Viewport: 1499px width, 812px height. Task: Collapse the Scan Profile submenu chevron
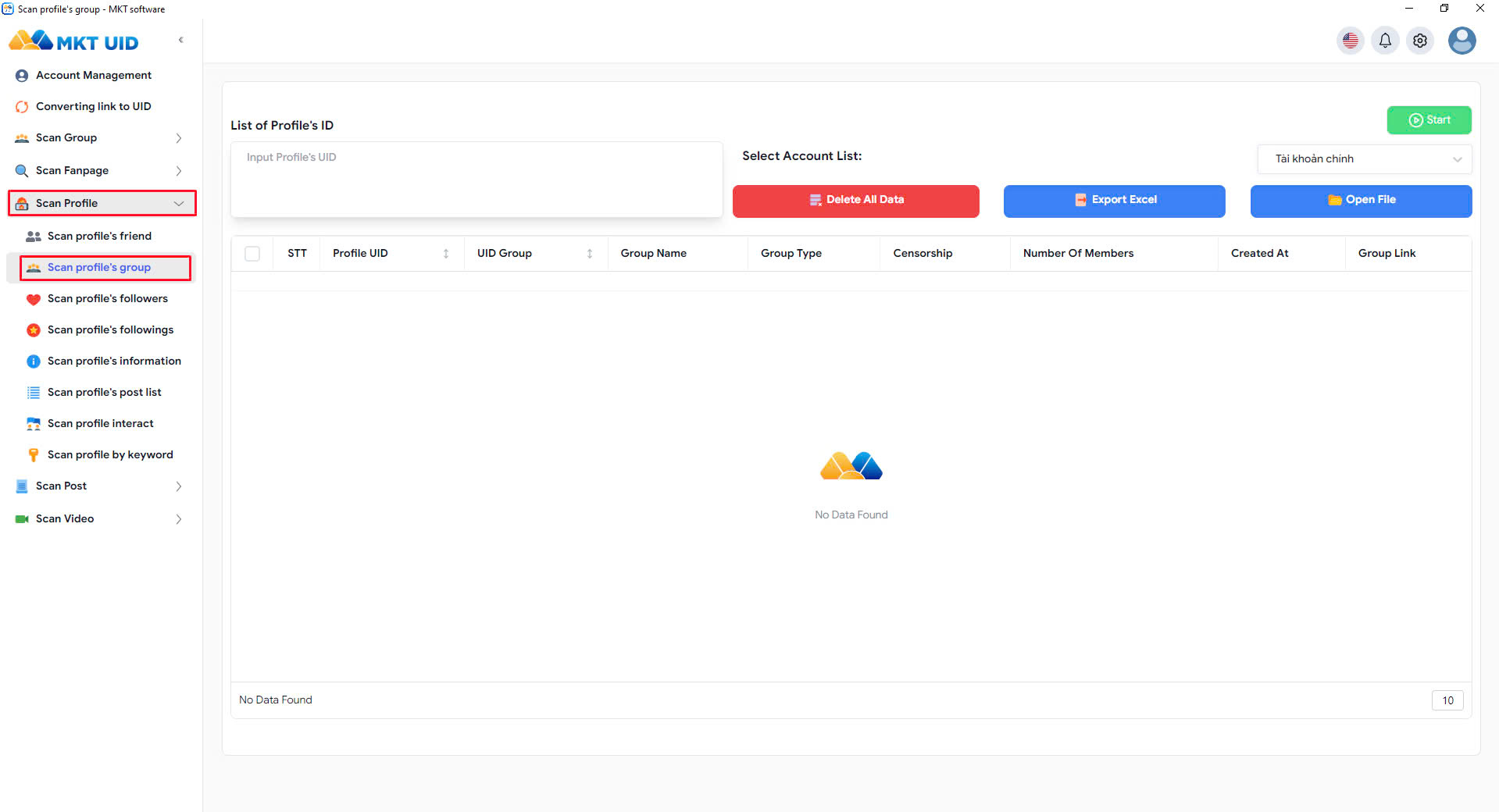coord(179,204)
